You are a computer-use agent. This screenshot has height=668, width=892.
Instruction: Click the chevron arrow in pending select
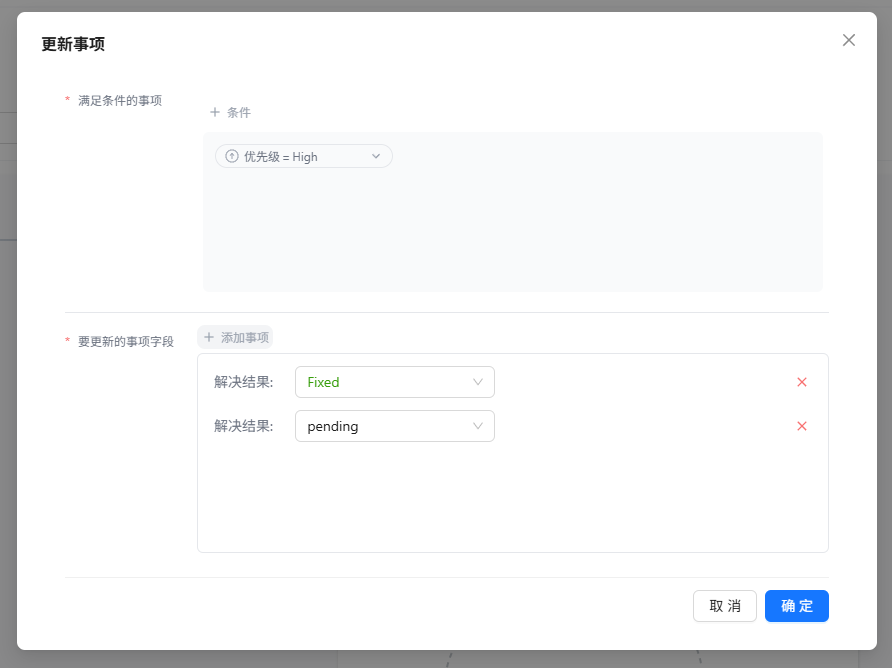point(478,426)
